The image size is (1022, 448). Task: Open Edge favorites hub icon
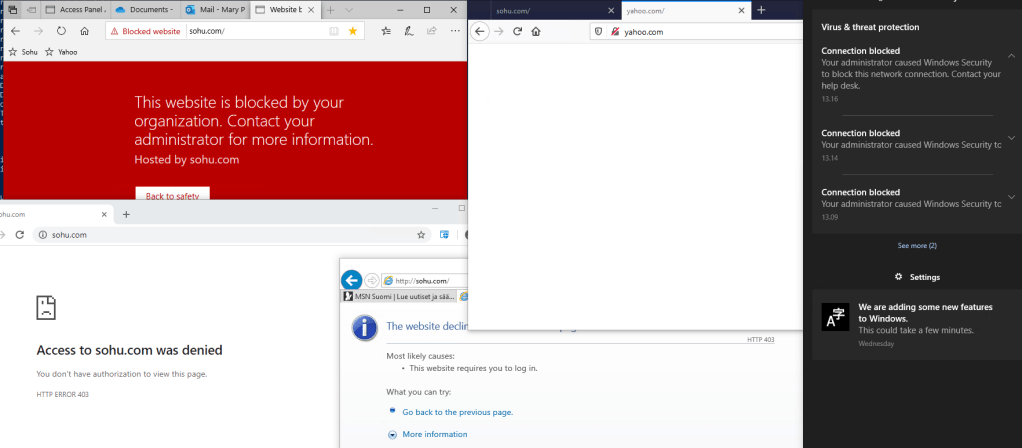pyautogui.click(x=386, y=31)
